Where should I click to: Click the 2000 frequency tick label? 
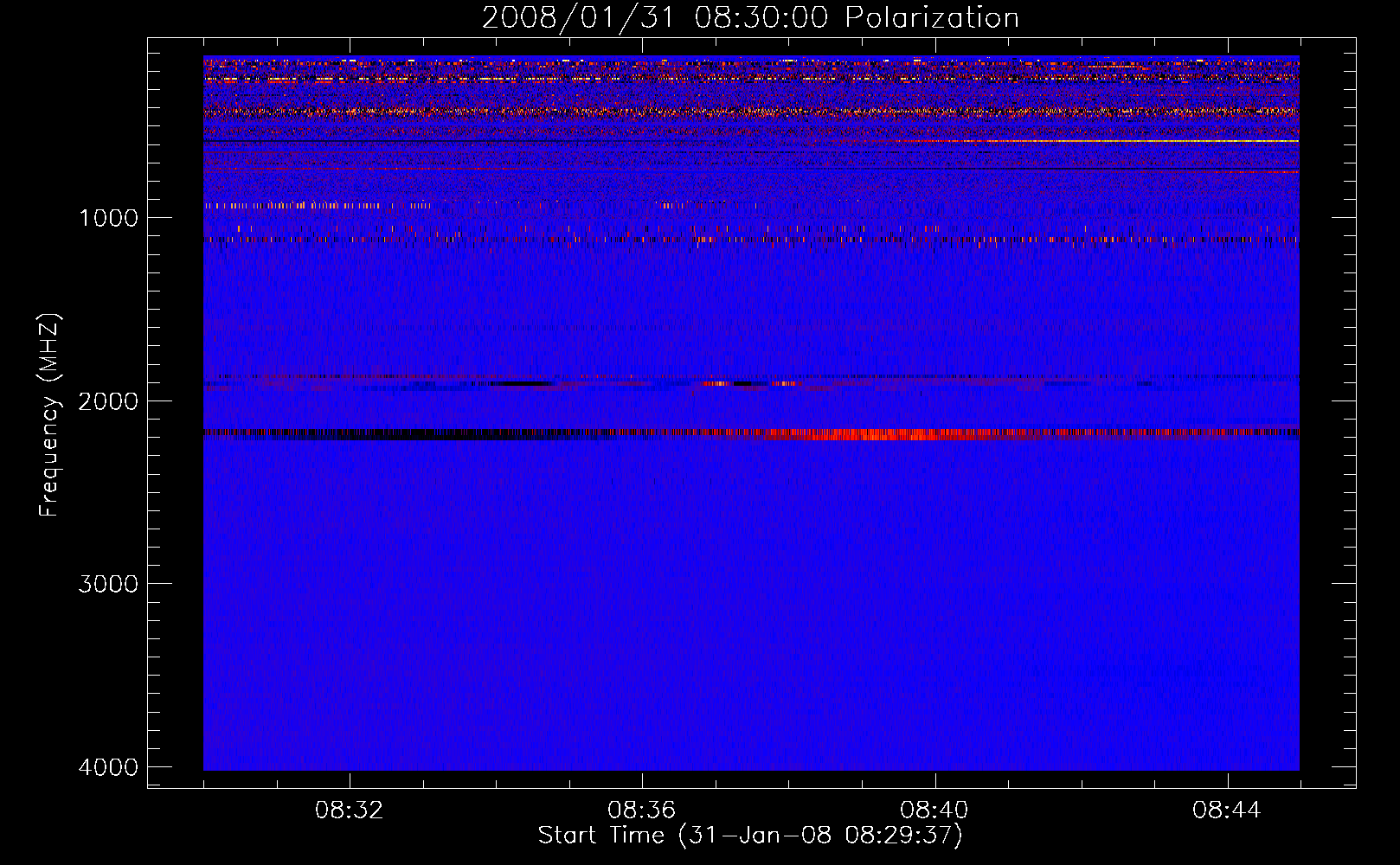point(108,400)
